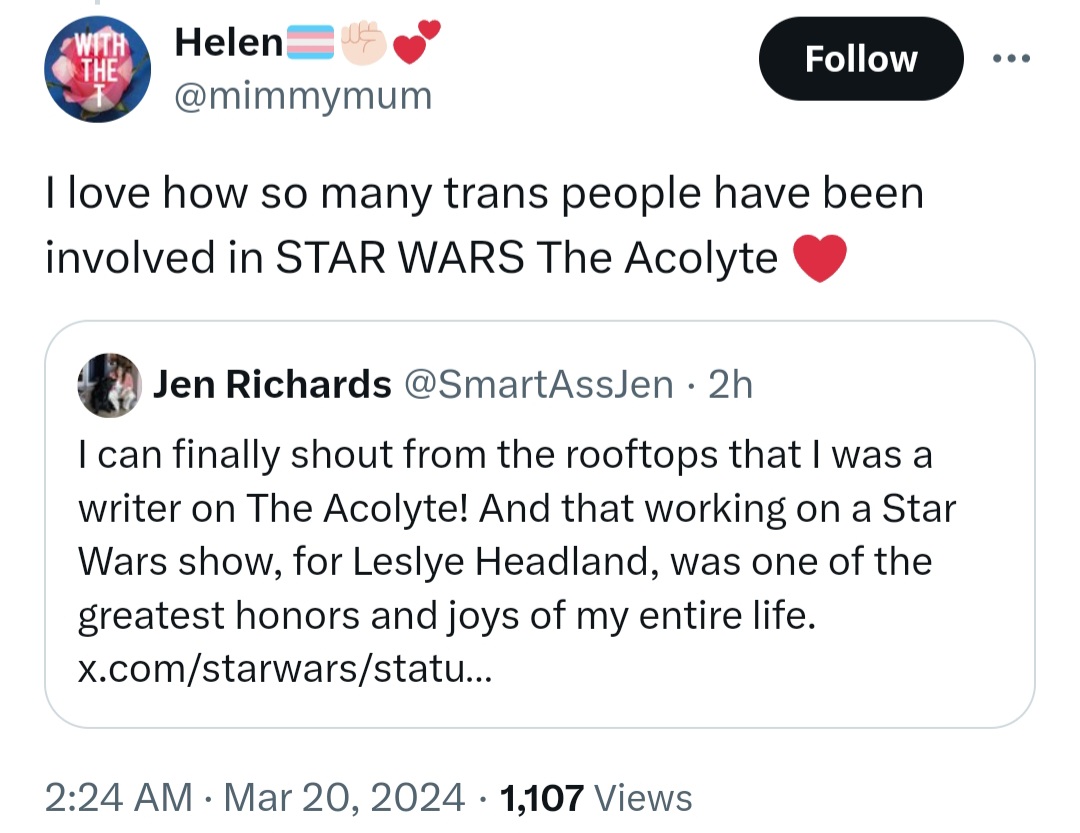
Task: Click the 1,107 Views count
Action: click(596, 798)
